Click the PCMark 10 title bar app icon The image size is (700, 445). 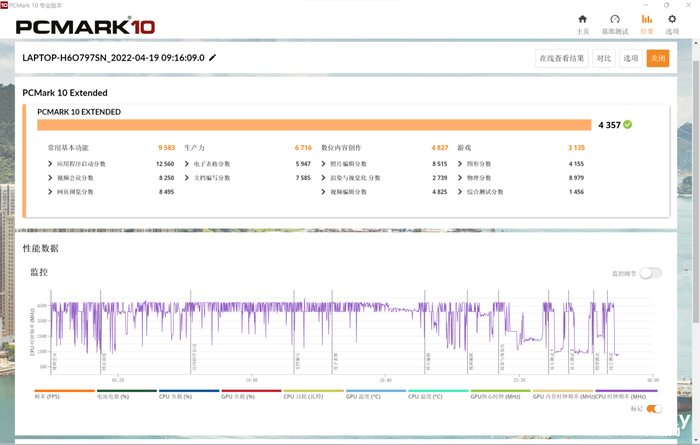click(x=5, y=4)
